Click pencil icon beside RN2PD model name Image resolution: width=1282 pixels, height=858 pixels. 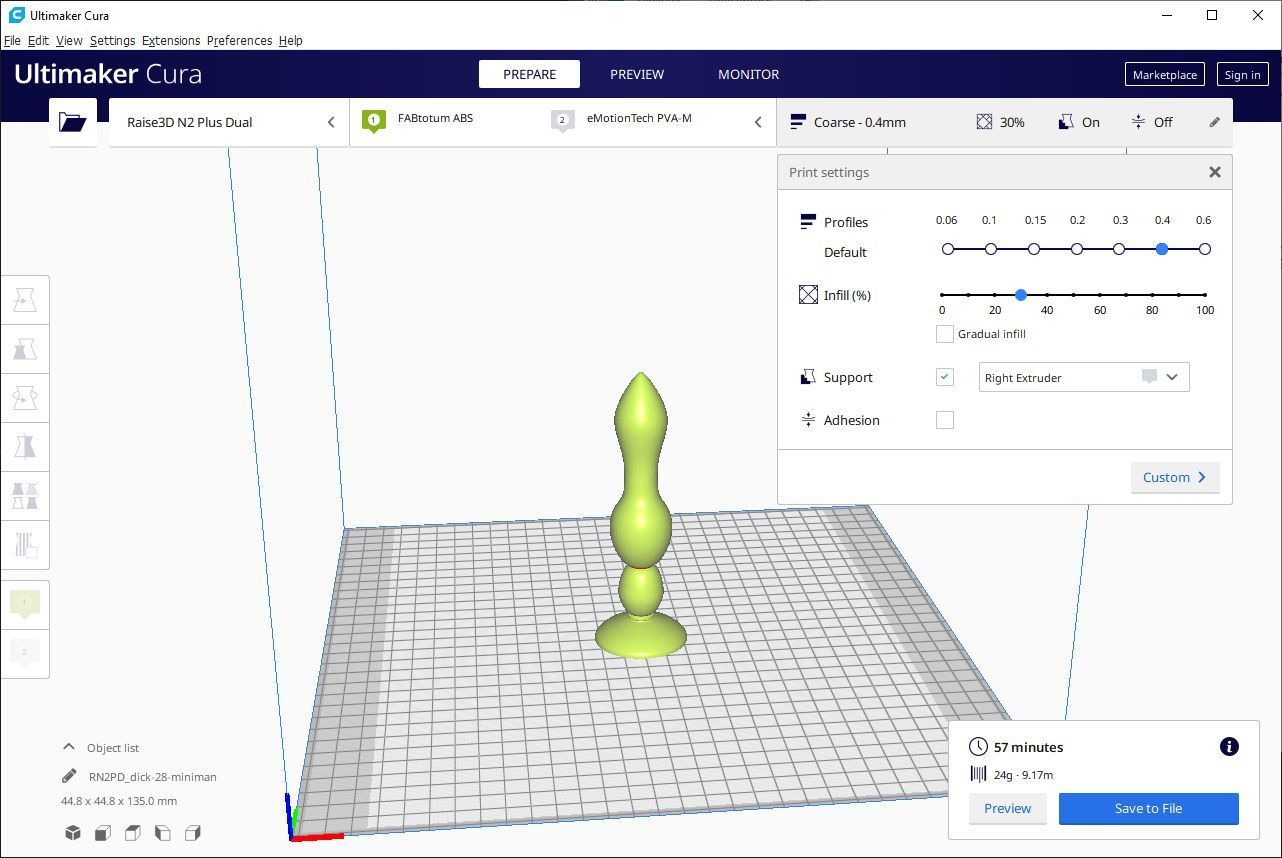(69, 776)
